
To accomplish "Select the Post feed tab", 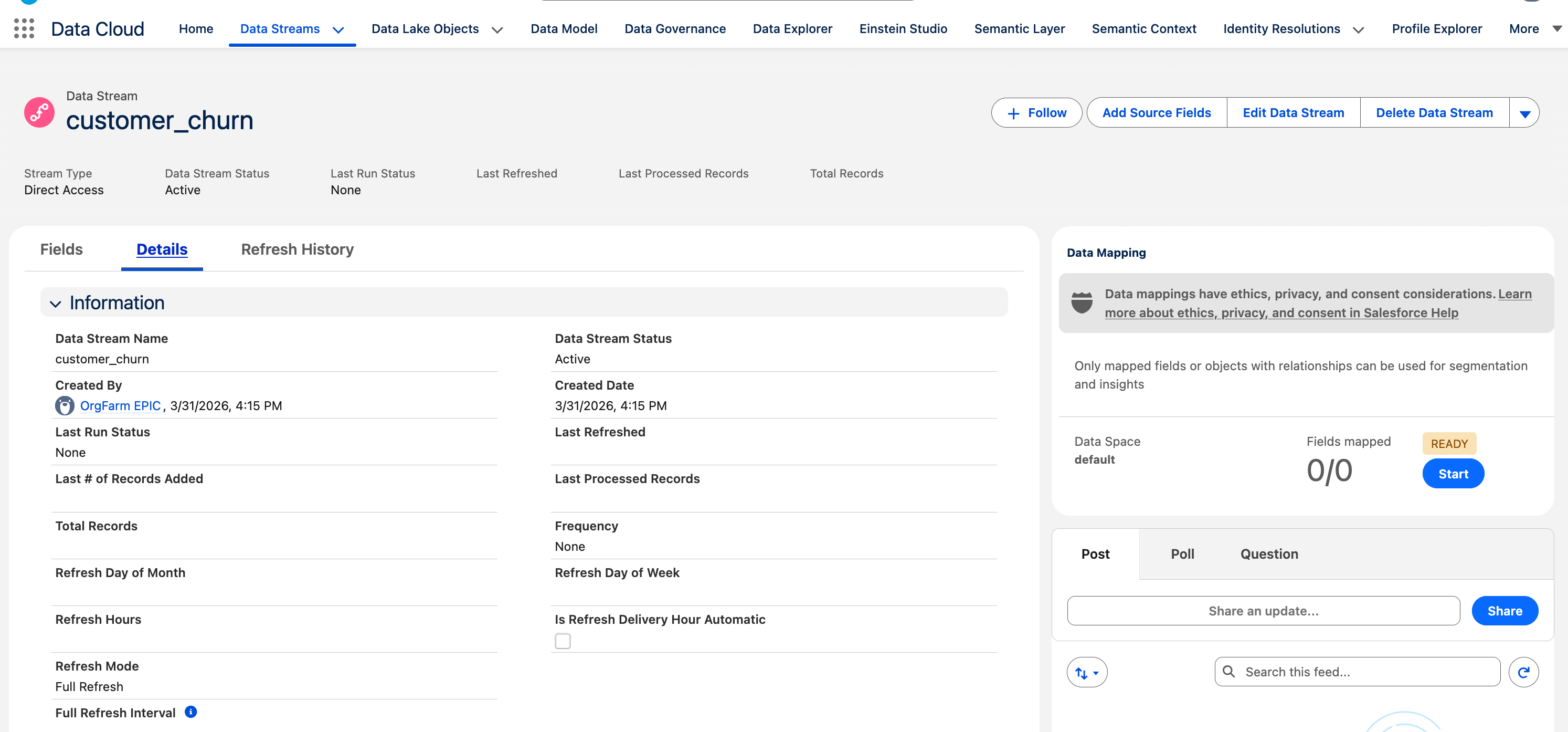I will 1095,553.
